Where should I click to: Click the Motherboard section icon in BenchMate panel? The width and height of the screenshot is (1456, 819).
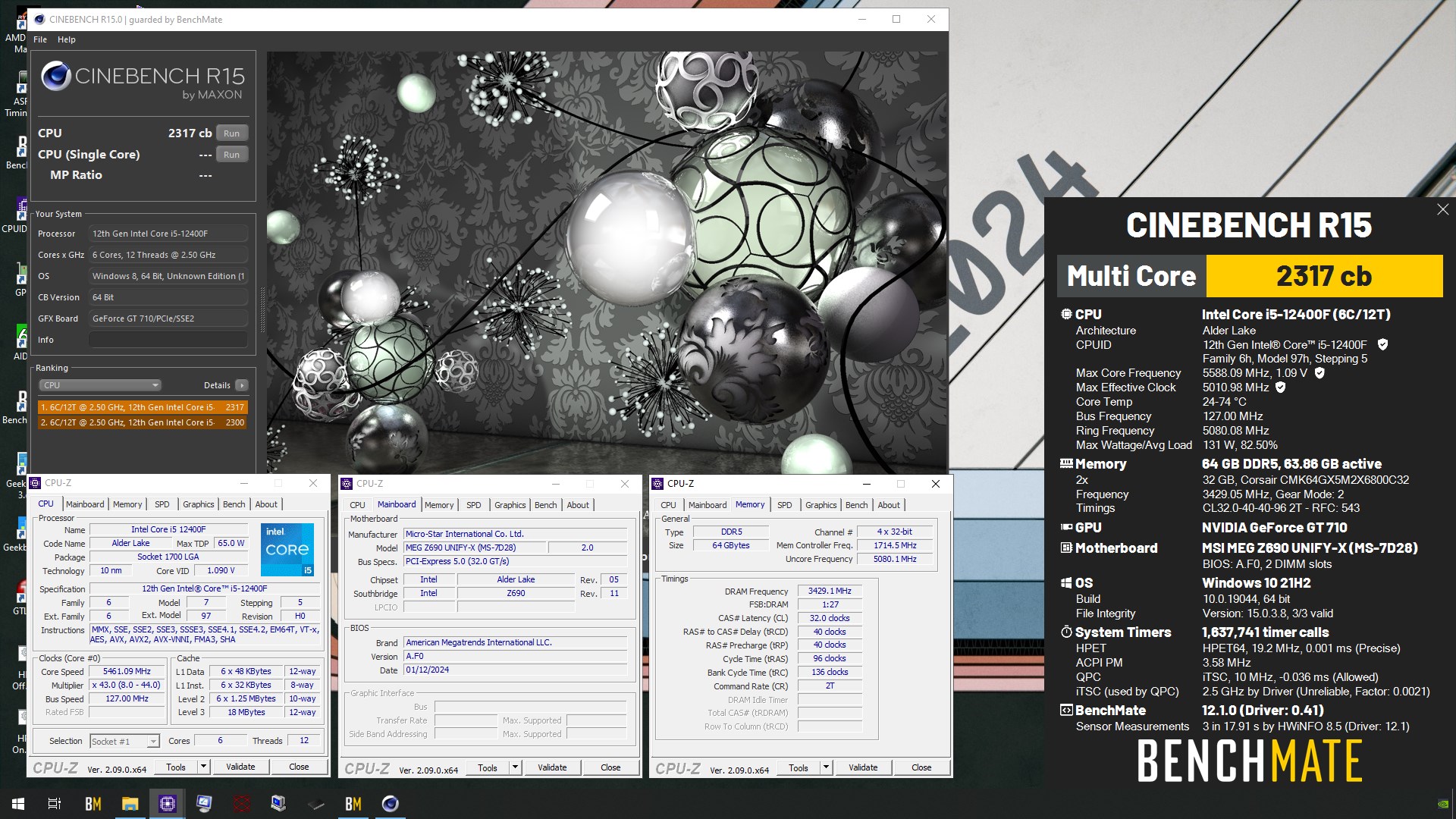(x=1066, y=548)
